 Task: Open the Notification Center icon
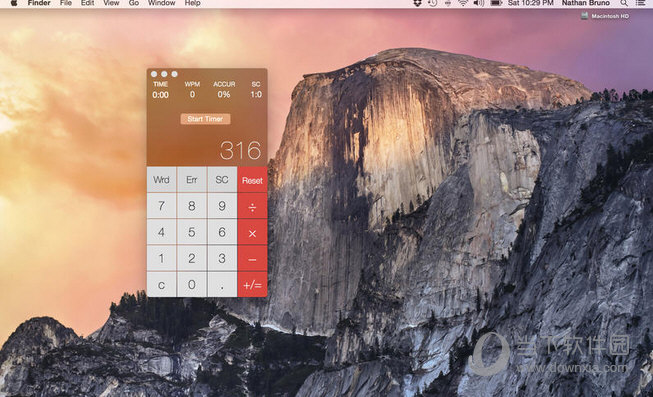pyautogui.click(x=641, y=3)
